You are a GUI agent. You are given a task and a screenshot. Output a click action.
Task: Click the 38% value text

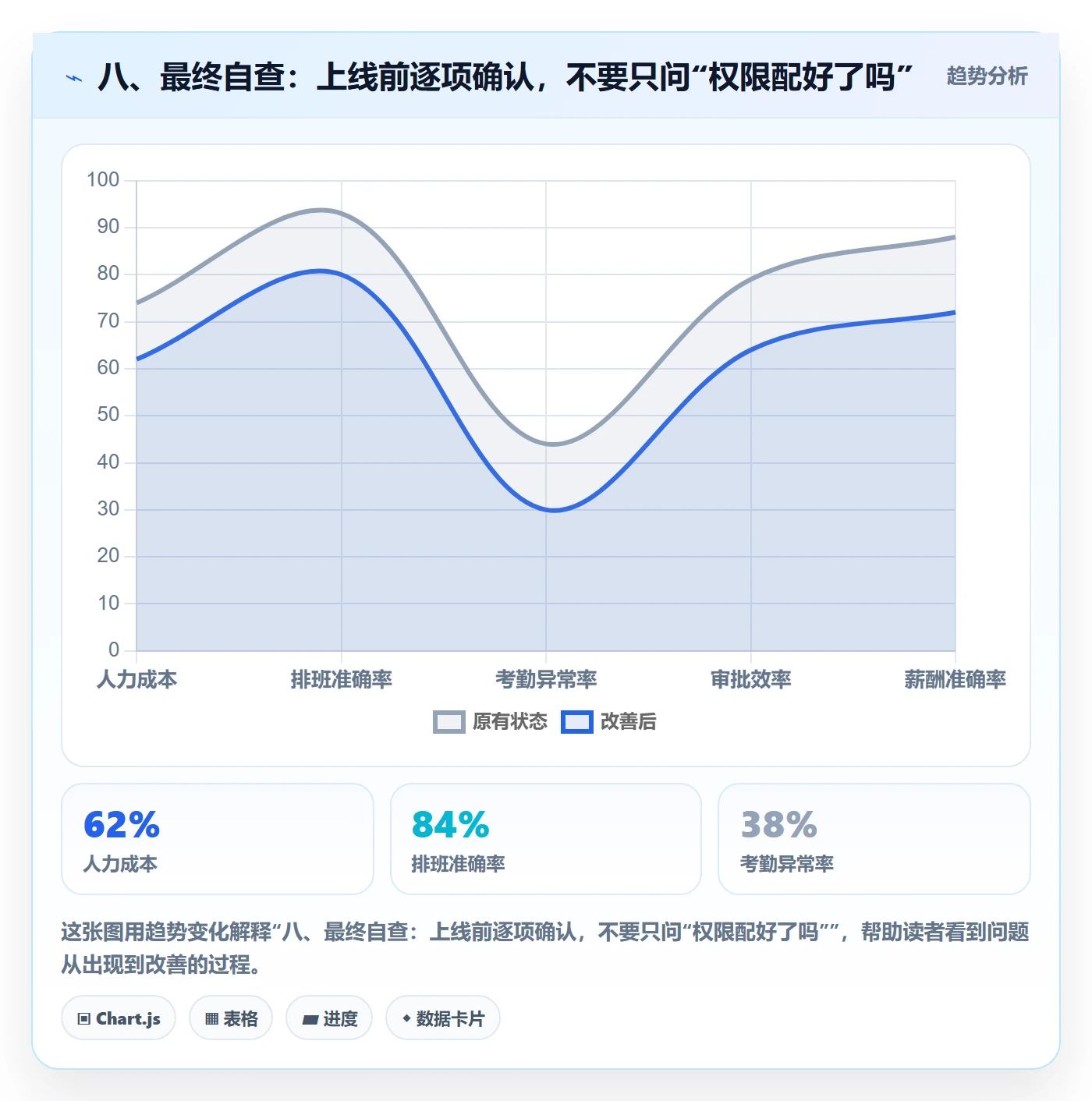[778, 825]
